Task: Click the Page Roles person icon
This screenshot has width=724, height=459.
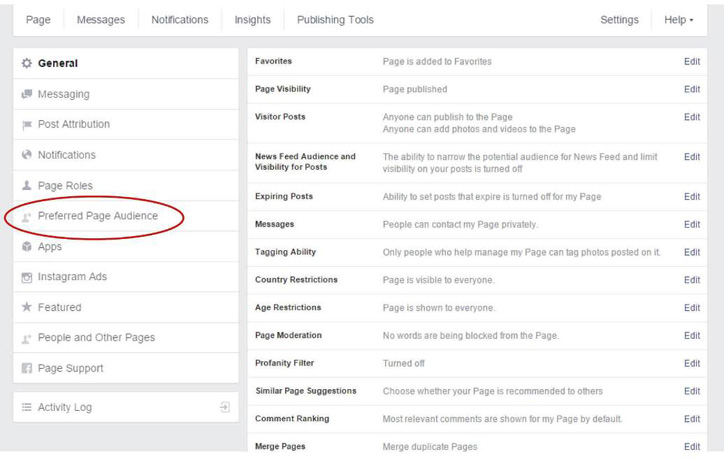Action: (x=27, y=185)
